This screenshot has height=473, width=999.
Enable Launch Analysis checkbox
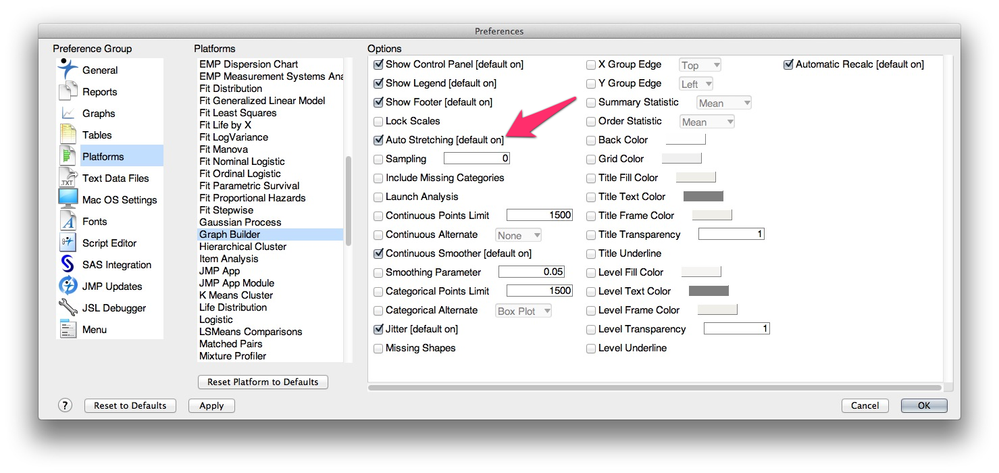click(x=378, y=196)
